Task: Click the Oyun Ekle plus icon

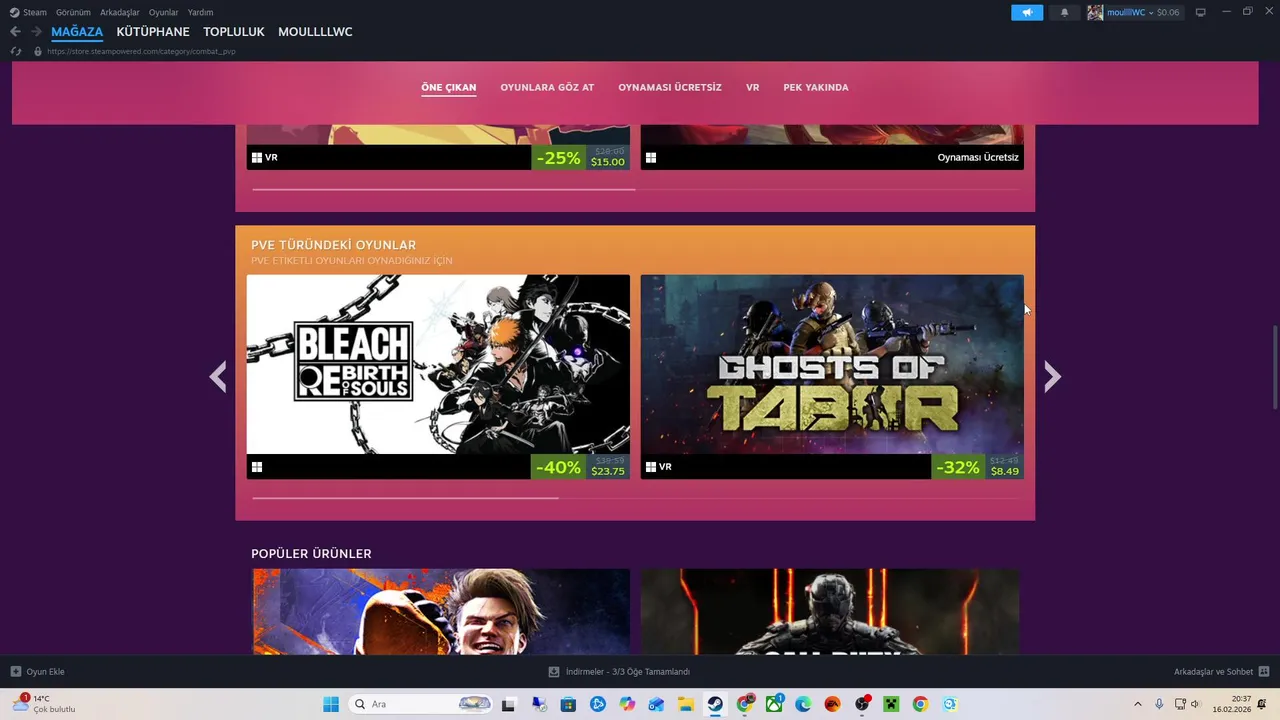Action: [x=15, y=671]
